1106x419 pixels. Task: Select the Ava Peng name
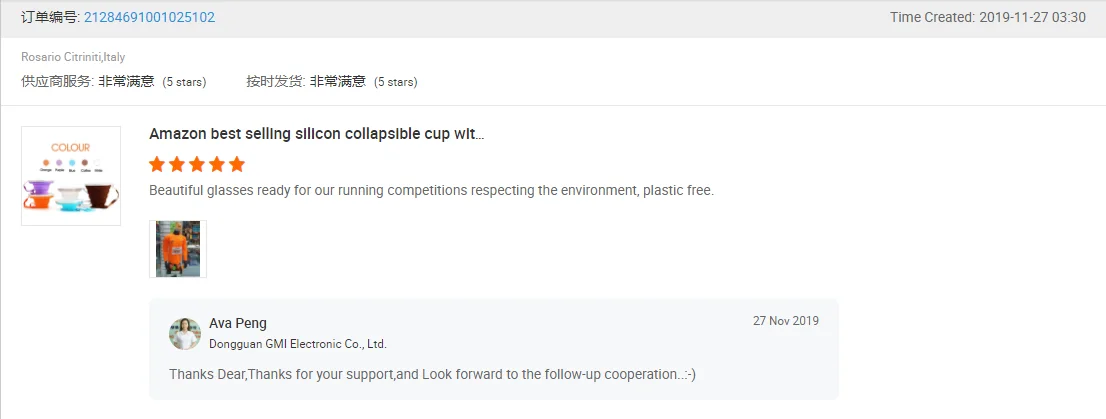(238, 323)
